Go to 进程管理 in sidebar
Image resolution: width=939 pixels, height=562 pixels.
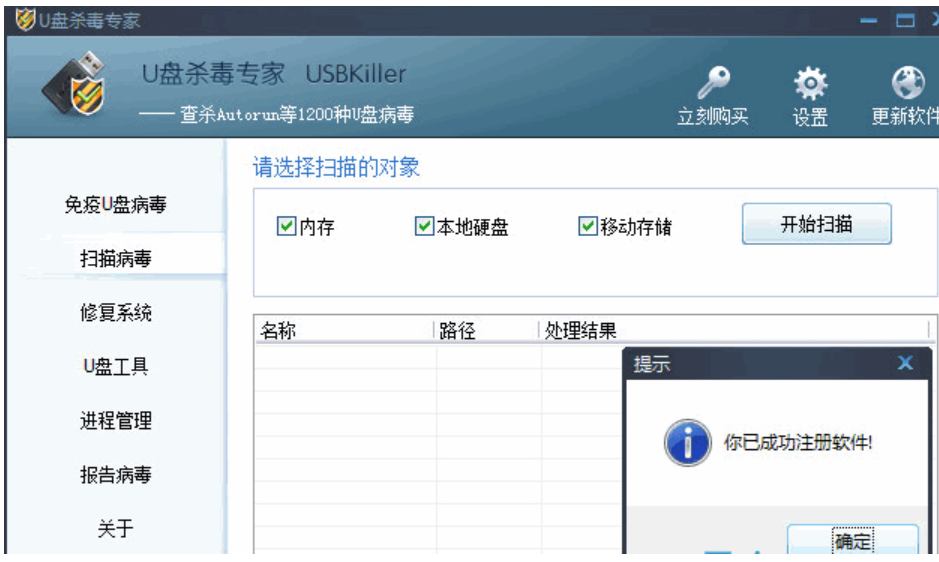116,421
